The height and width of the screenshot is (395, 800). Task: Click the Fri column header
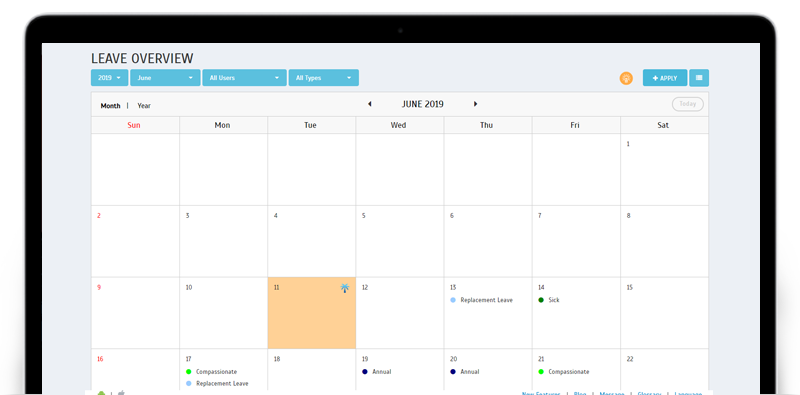pos(577,125)
